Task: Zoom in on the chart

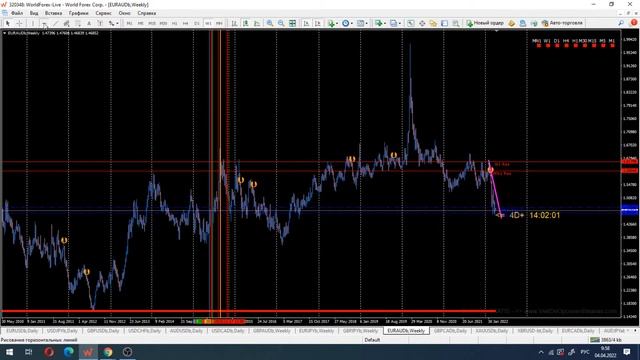Action: pos(270,23)
